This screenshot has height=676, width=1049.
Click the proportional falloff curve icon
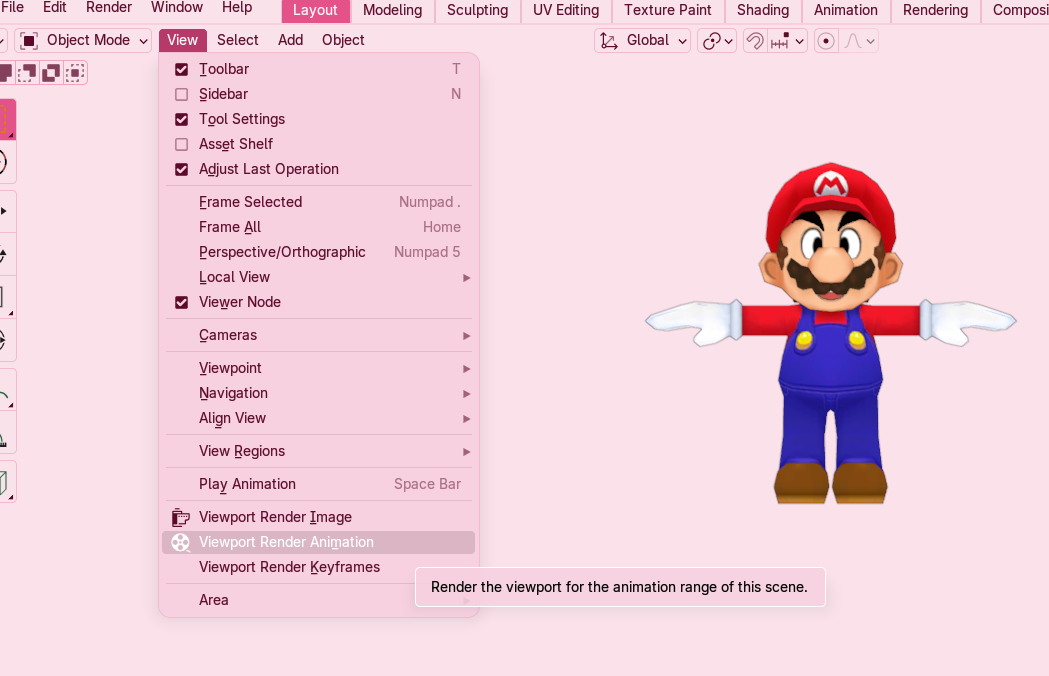click(853, 41)
